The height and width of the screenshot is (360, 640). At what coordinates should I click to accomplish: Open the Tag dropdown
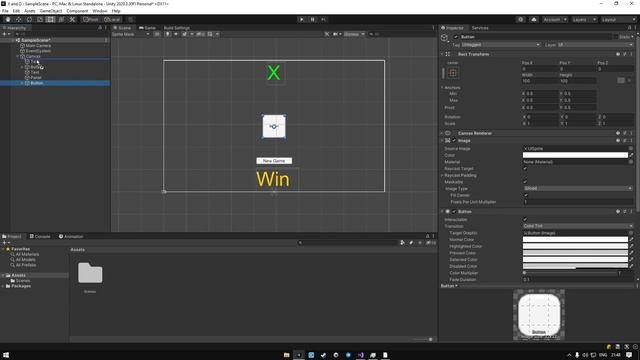tap(501, 44)
